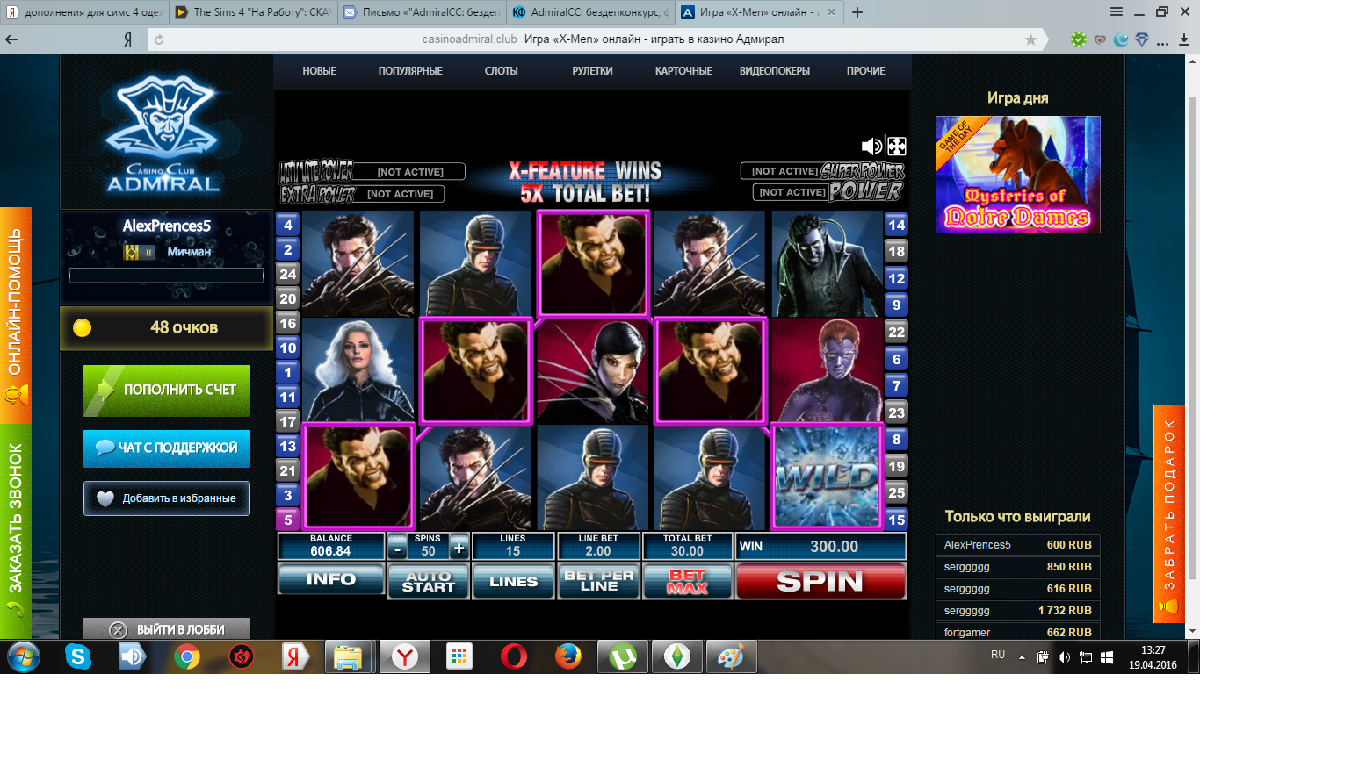The image size is (1366, 768).
Task: Open uTorrent from the taskbar
Action: [622, 657]
